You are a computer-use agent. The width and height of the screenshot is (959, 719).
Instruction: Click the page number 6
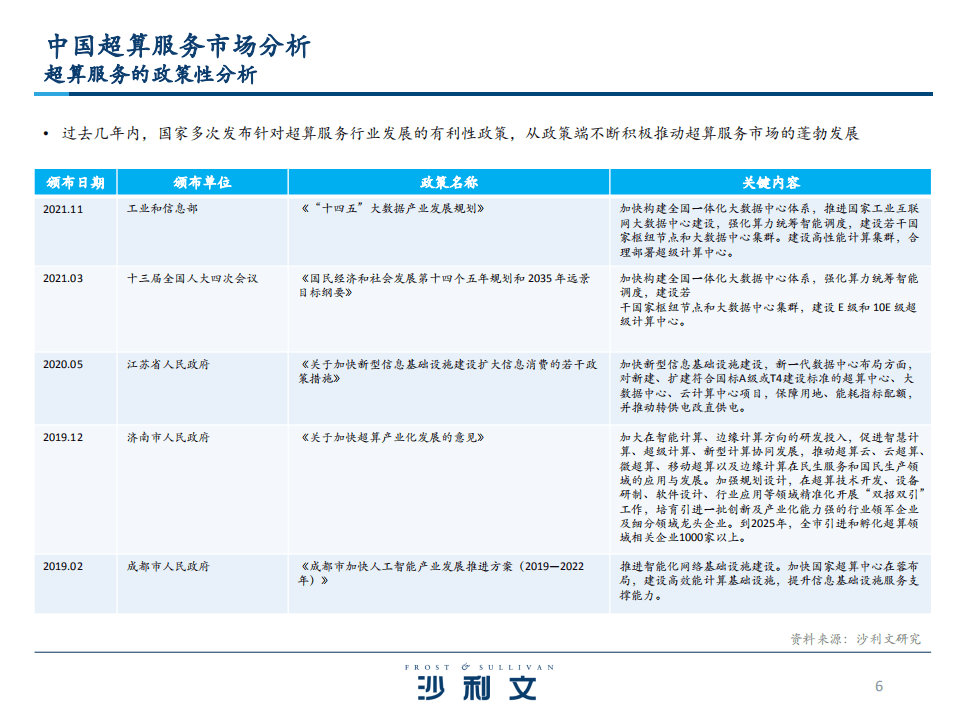pyautogui.click(x=878, y=686)
